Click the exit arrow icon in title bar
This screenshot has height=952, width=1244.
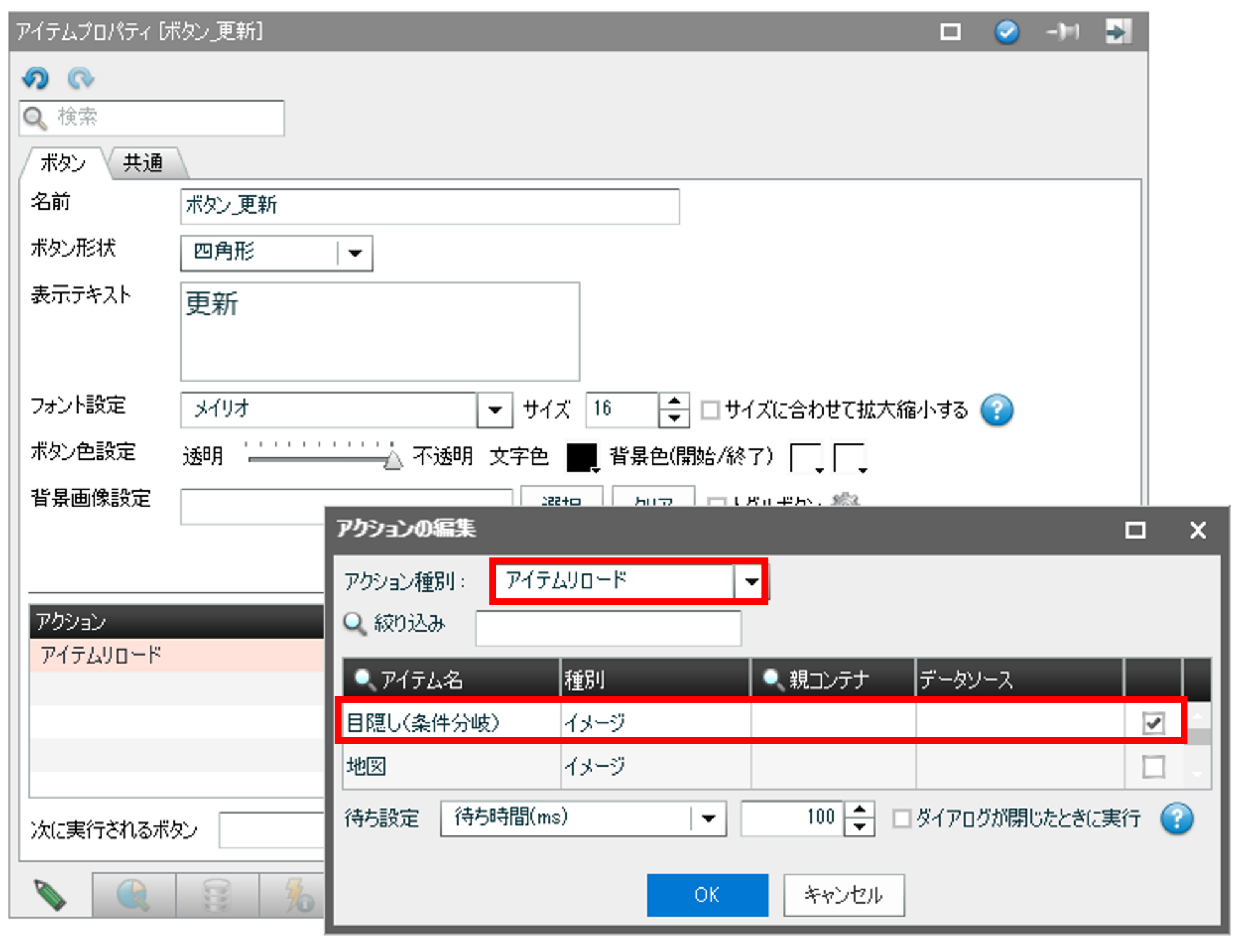1118,31
